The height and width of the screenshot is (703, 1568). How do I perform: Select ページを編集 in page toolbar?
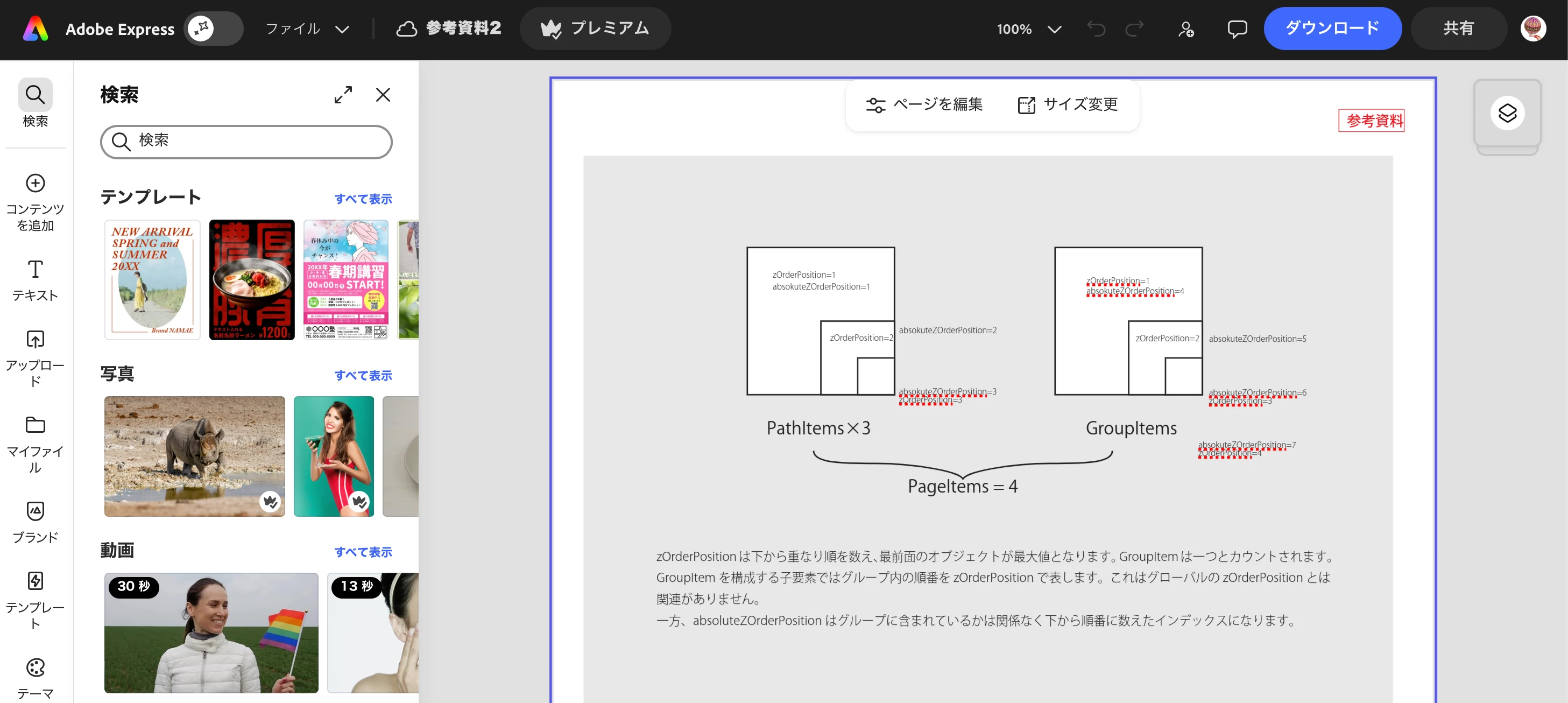click(x=923, y=104)
